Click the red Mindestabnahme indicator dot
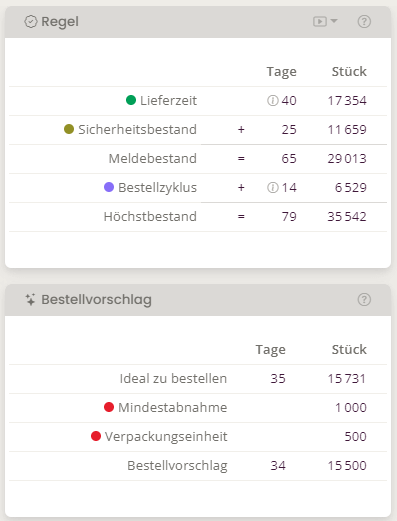 tap(109, 407)
